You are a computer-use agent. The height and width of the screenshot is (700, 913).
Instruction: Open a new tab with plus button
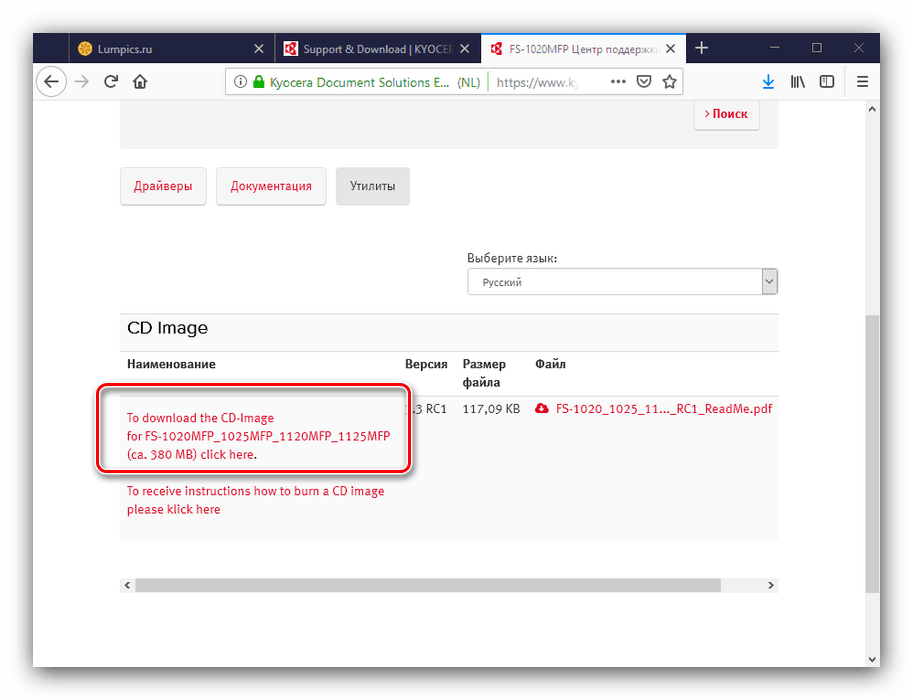pos(702,48)
